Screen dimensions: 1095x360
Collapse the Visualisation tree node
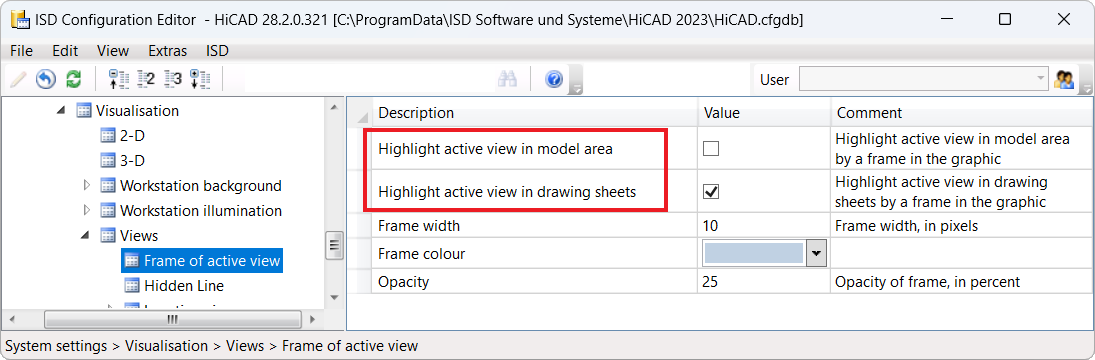[62, 110]
